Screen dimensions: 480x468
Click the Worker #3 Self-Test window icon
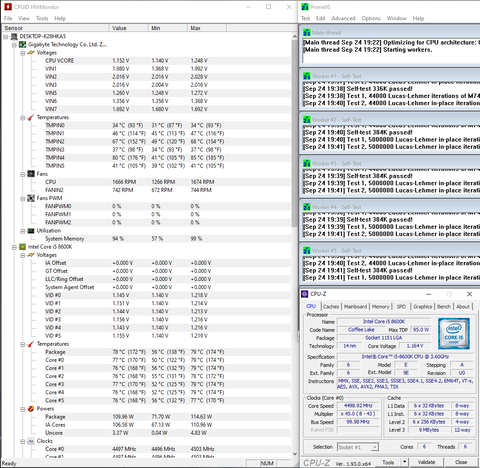point(307,163)
